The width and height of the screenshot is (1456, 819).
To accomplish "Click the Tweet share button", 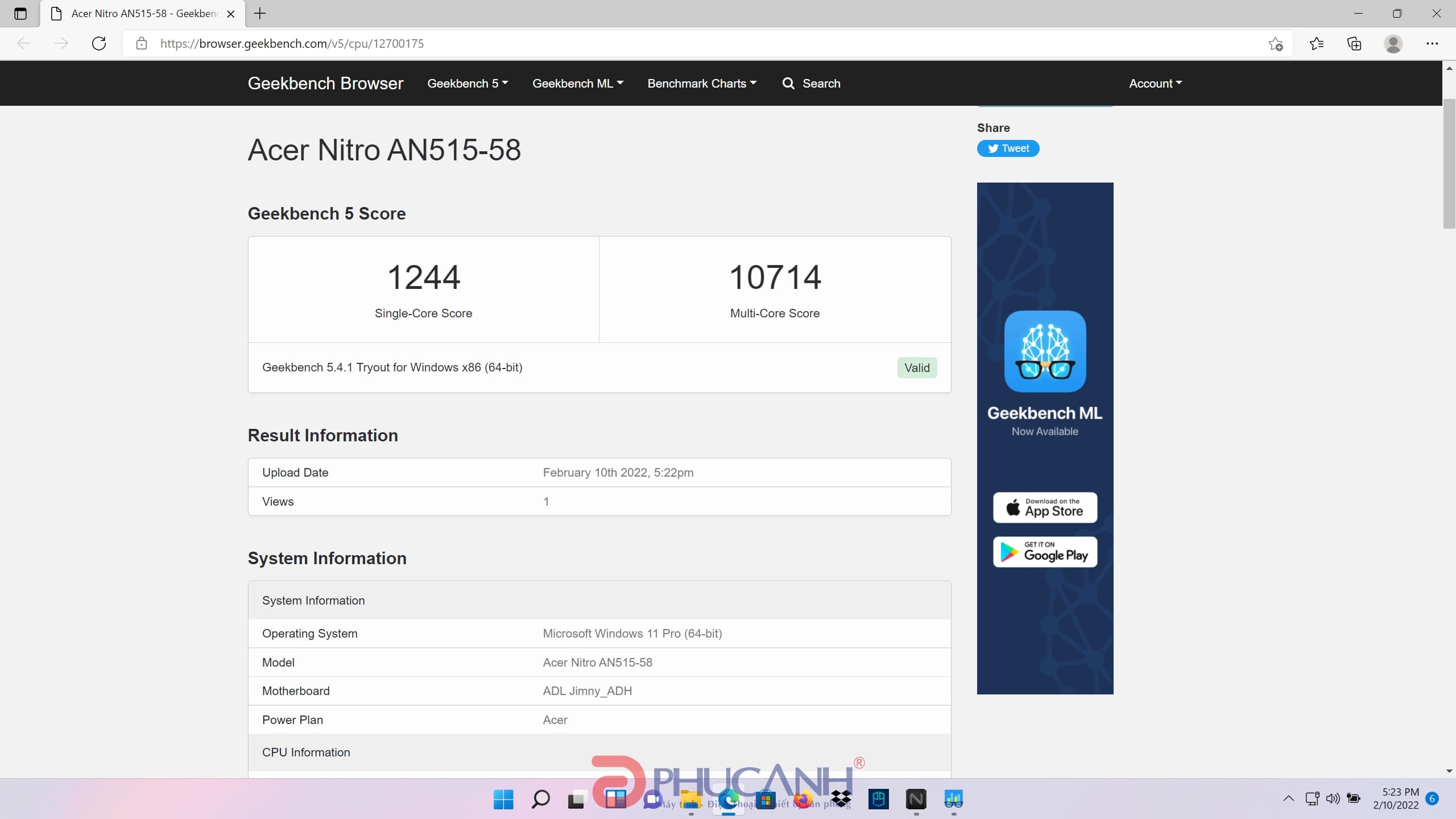I will coord(1008,148).
